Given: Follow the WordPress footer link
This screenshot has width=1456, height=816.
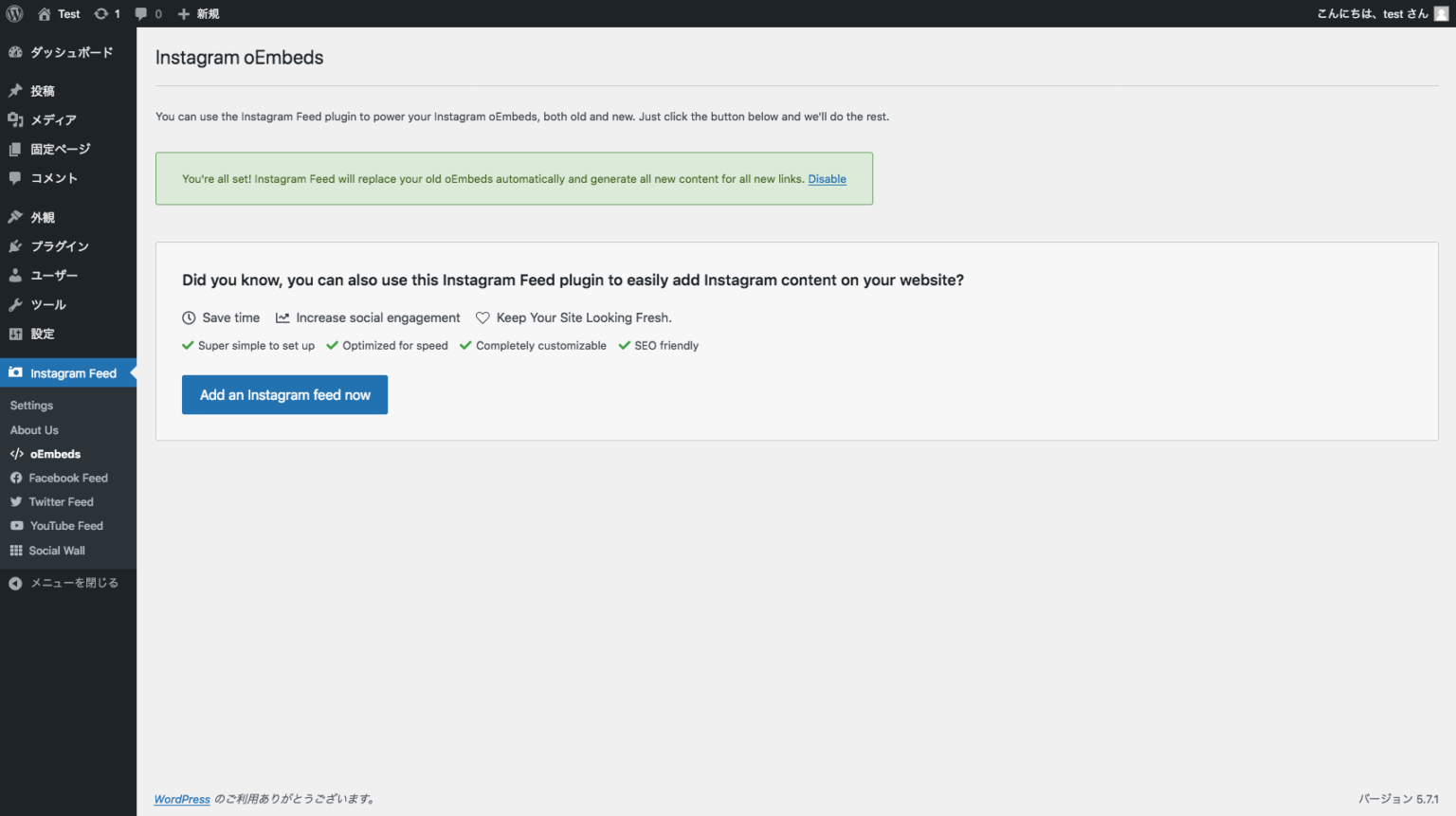Looking at the screenshot, I should tap(182, 799).
